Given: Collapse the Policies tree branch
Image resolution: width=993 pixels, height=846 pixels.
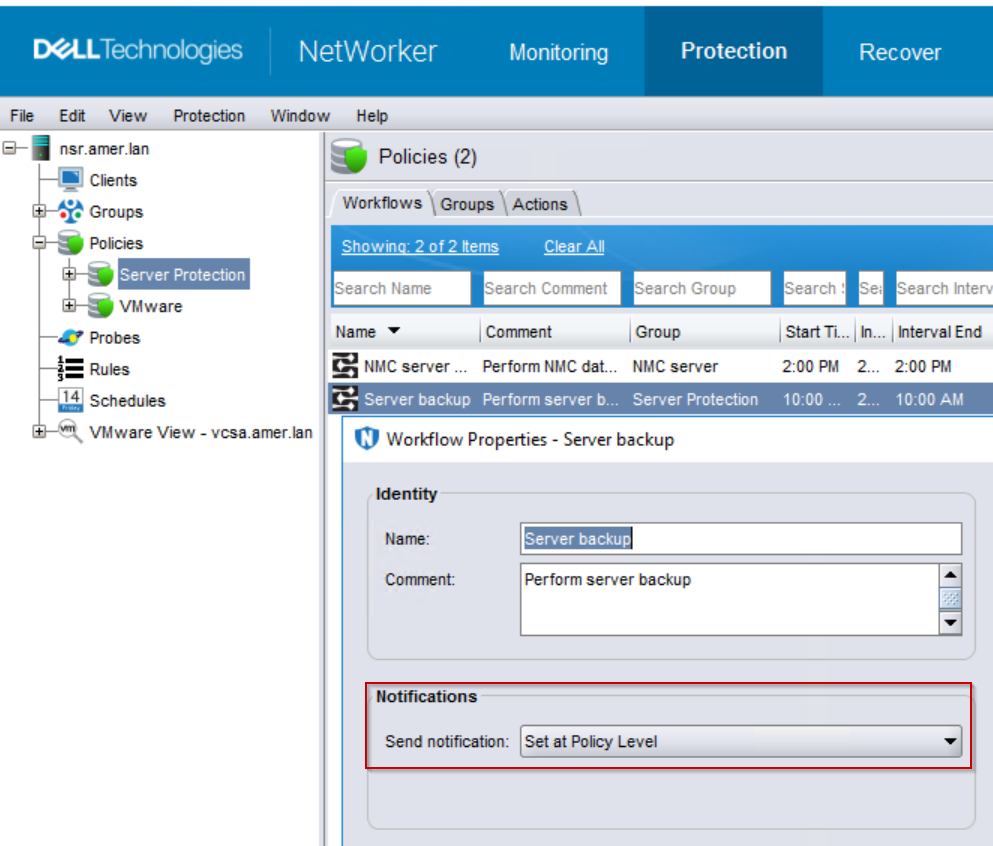Looking at the screenshot, I should (41, 243).
